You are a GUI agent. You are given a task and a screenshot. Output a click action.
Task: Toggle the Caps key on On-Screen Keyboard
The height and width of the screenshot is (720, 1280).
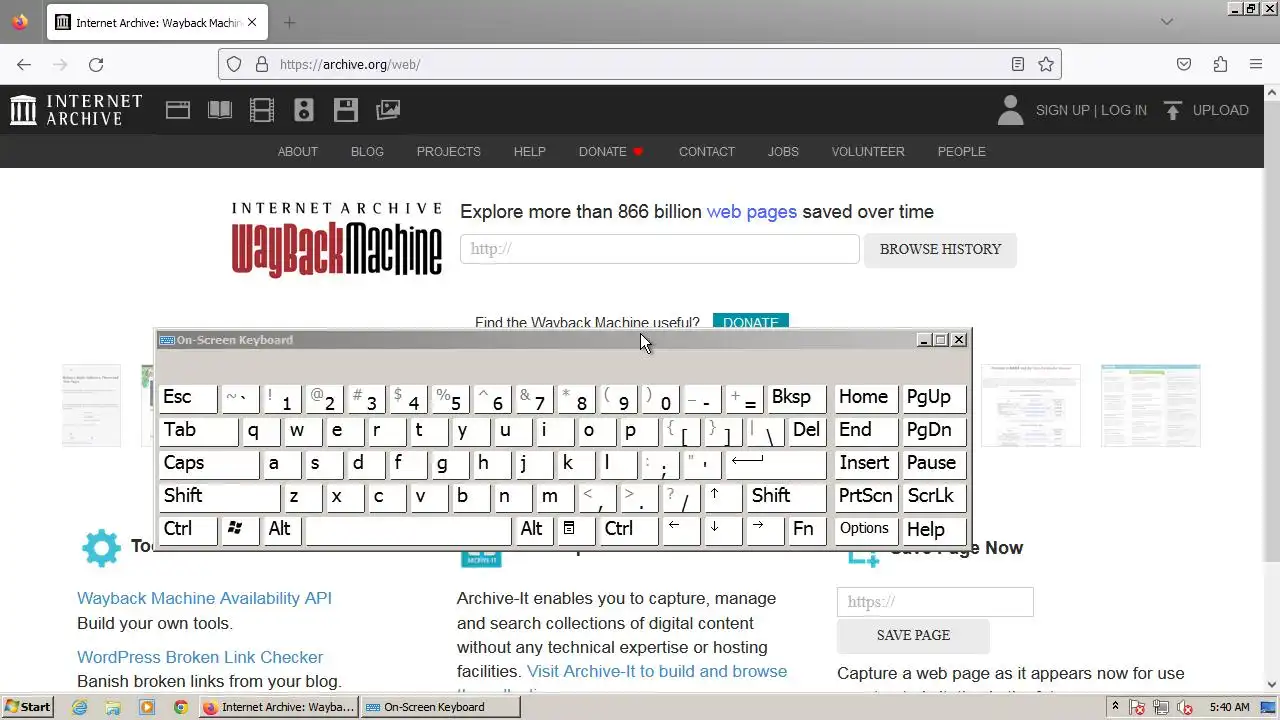pyautogui.click(x=209, y=463)
